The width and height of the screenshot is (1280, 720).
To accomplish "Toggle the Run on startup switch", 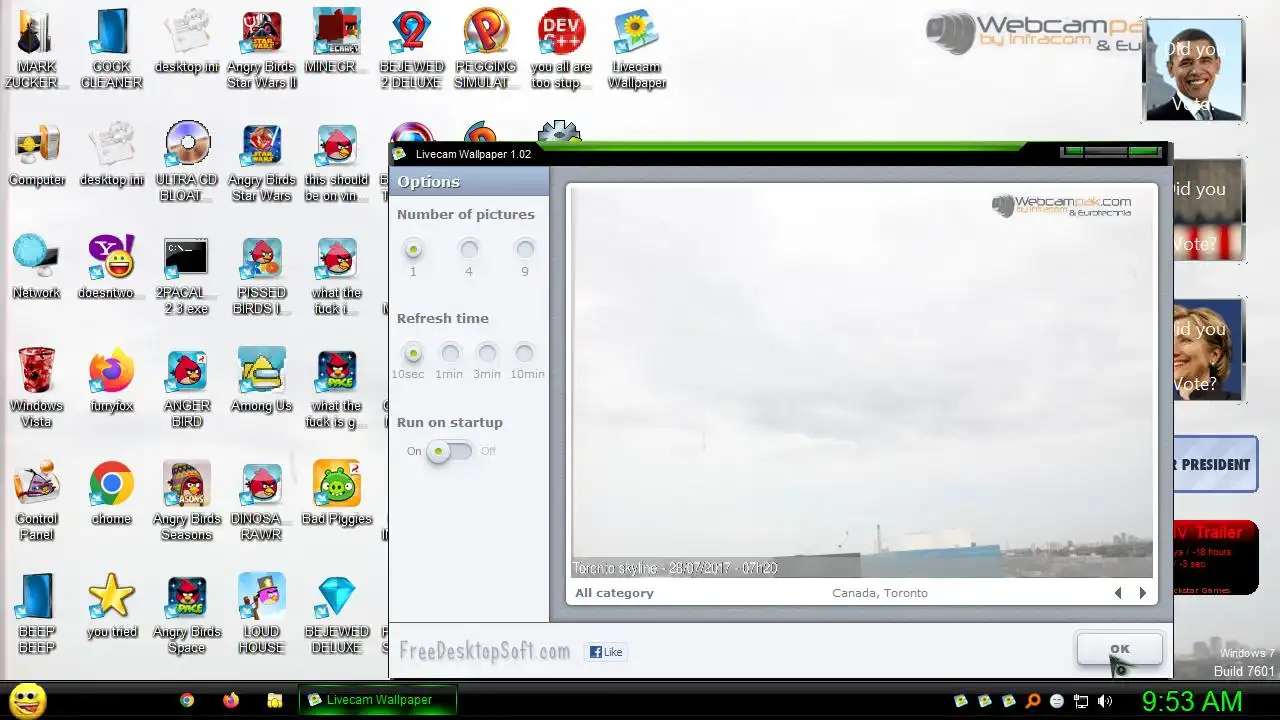I will pyautogui.click(x=450, y=451).
